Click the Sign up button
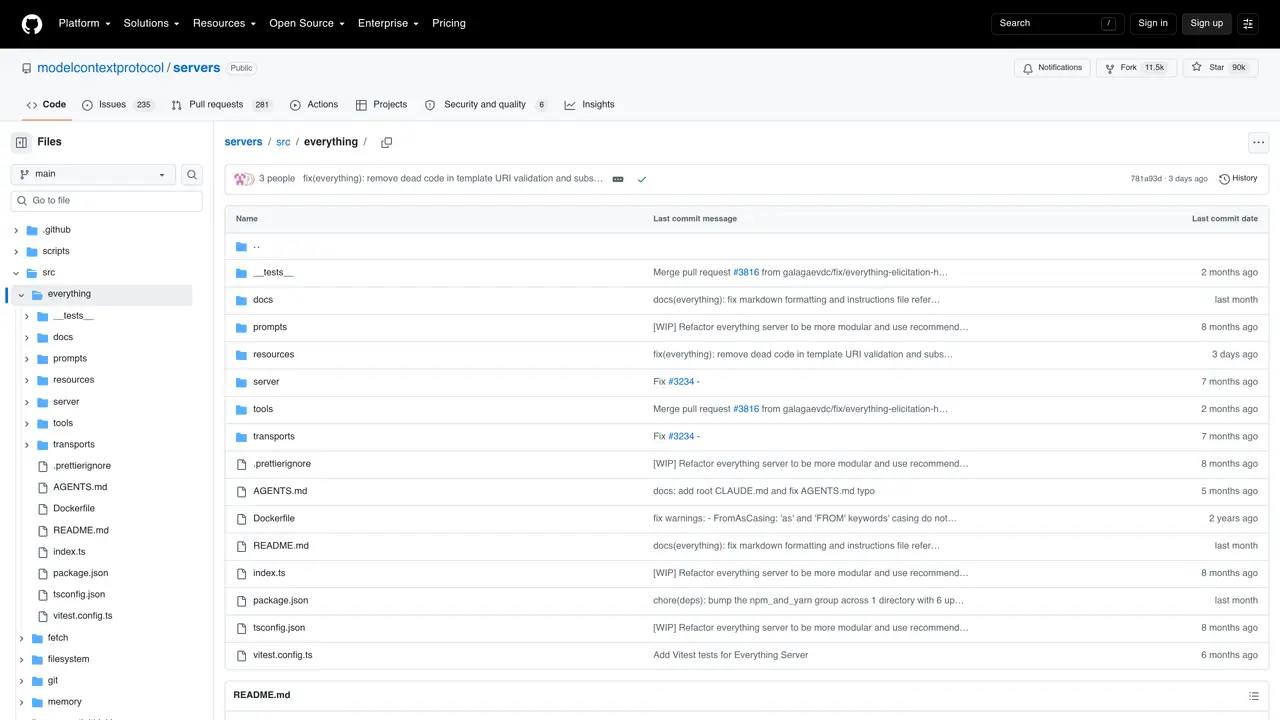 pos(1207,23)
